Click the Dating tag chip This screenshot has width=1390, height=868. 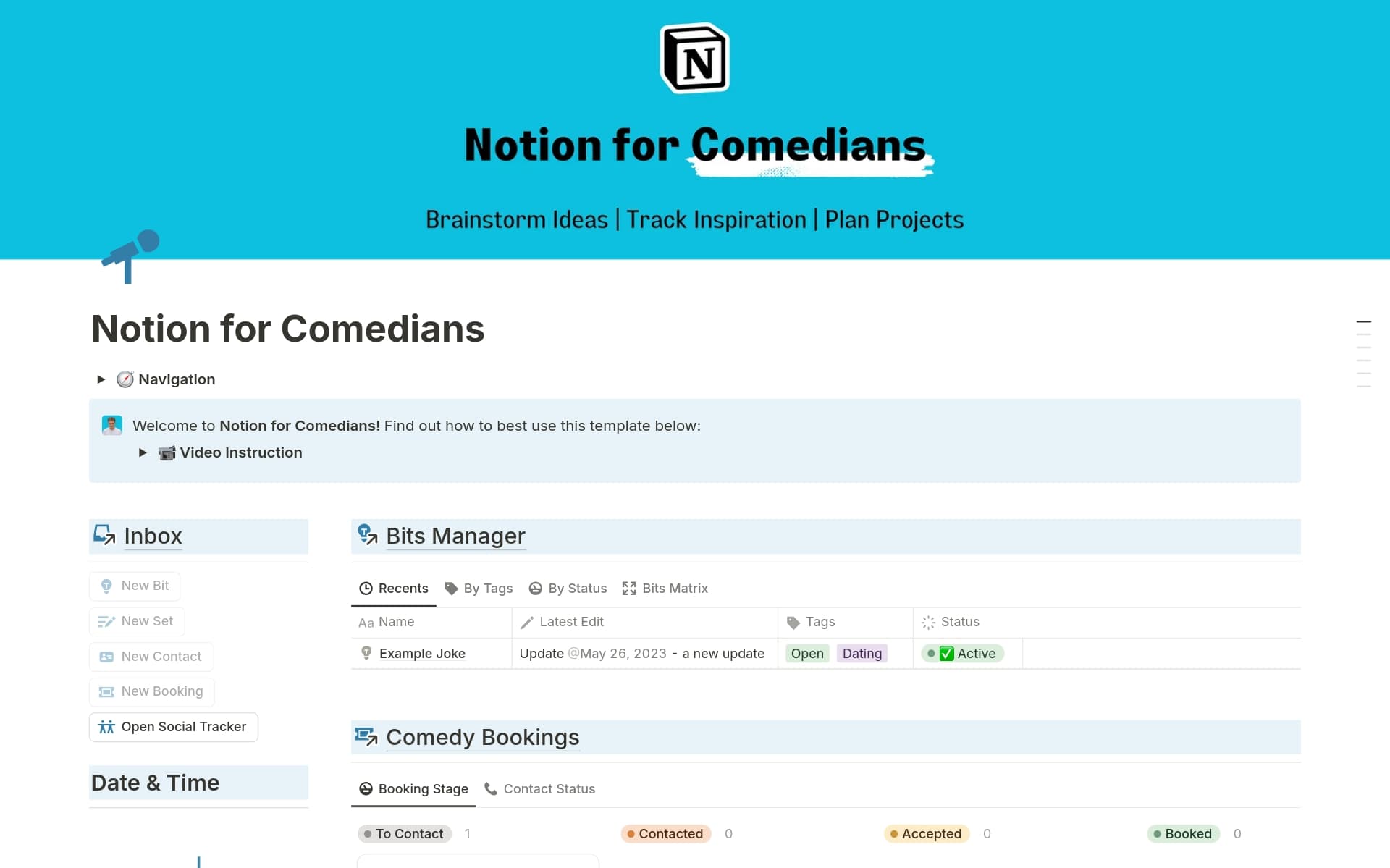[862, 653]
